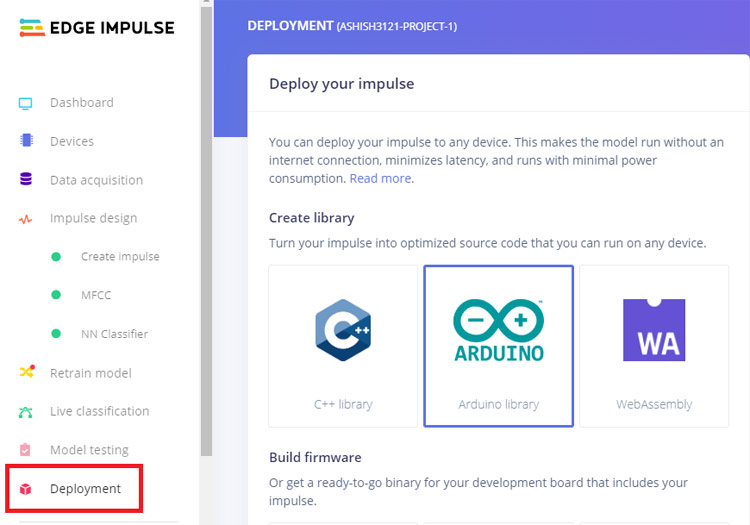The height and width of the screenshot is (525, 750).
Task: Open the NN Classifier sub-item
Action: [x=114, y=334]
